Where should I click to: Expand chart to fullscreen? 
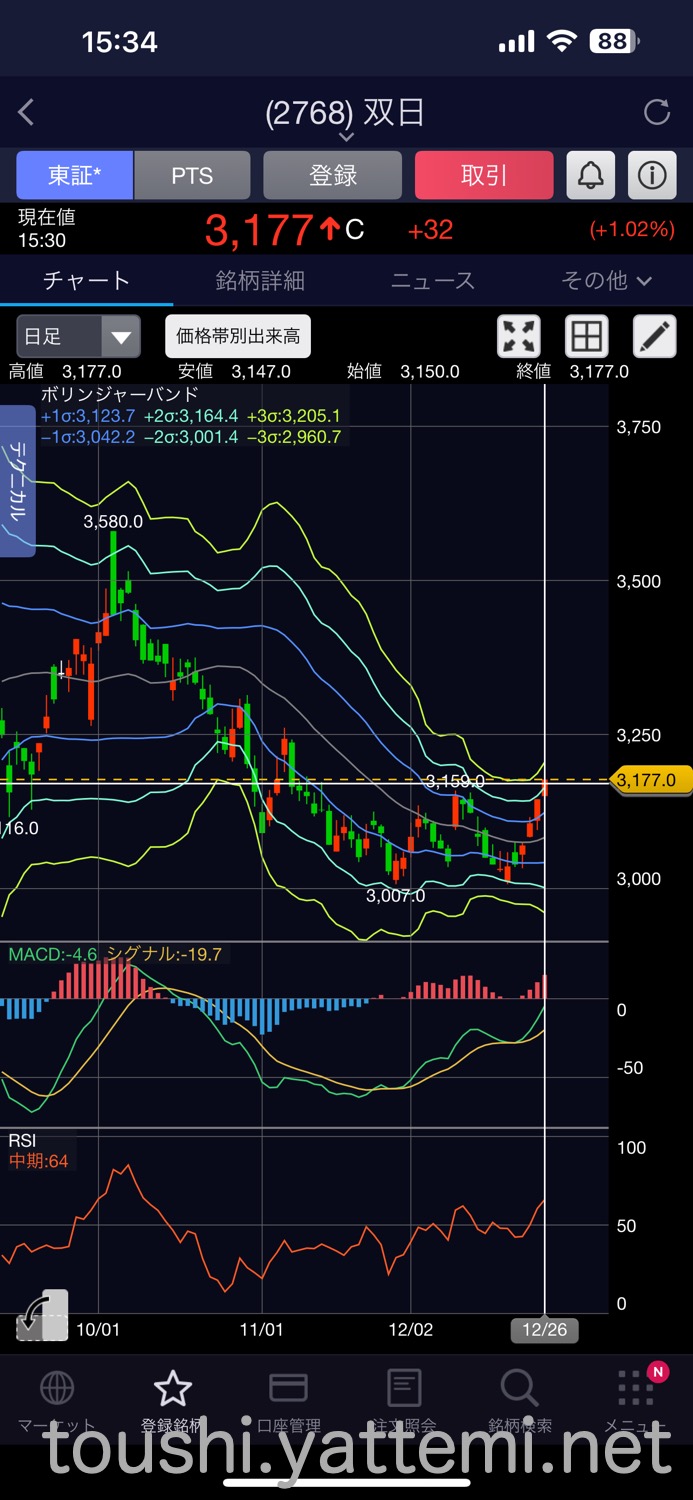click(519, 337)
